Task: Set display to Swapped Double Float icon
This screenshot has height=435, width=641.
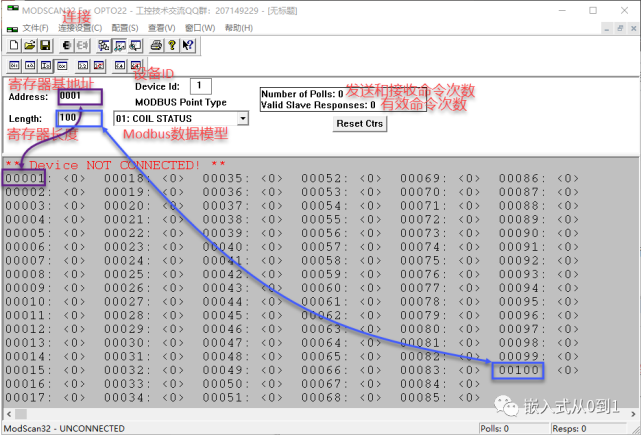Action: 136,65
